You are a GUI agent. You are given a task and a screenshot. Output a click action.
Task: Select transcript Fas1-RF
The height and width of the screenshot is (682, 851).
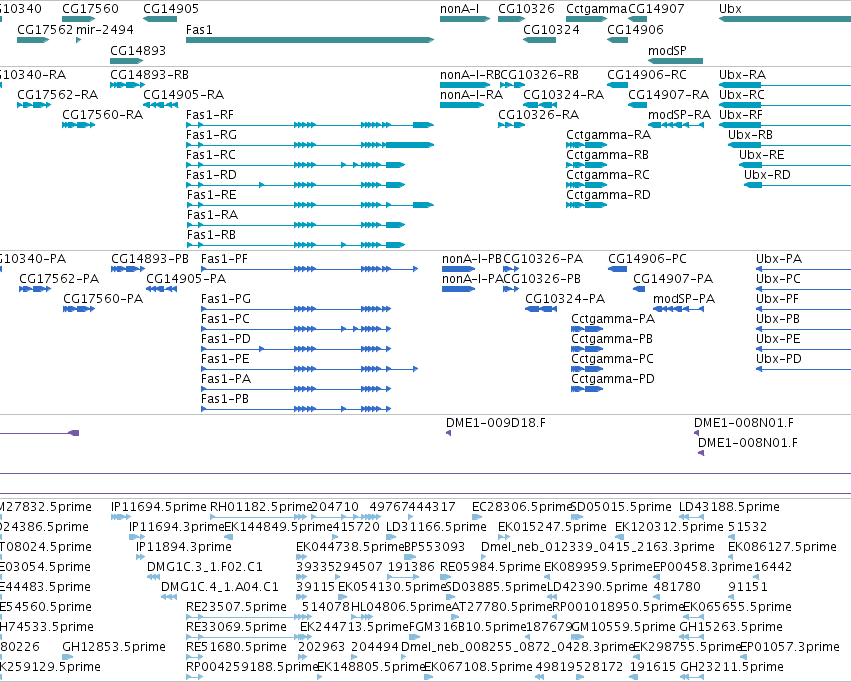(x=310, y=125)
